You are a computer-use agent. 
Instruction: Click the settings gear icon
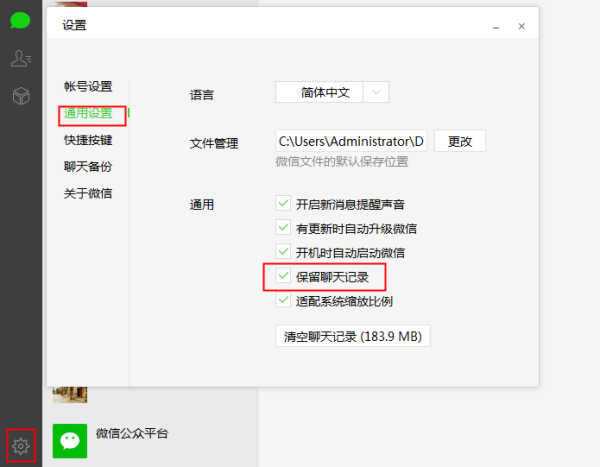tap(21, 446)
